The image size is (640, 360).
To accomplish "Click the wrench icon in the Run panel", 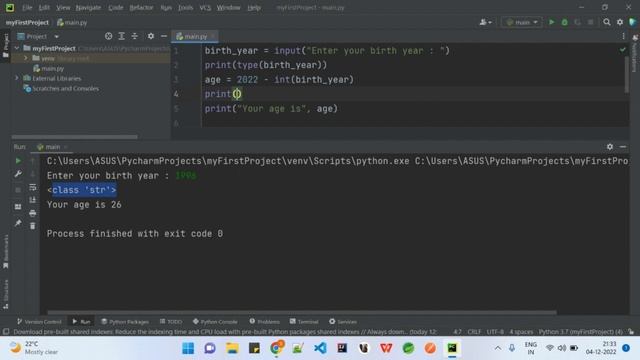I will (x=18, y=174).
